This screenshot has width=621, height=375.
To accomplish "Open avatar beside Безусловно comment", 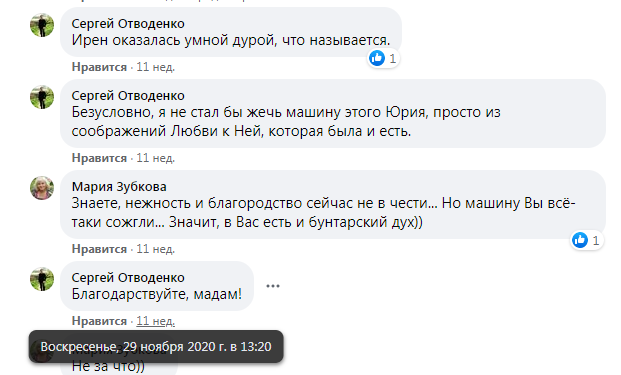I will tap(42, 97).
